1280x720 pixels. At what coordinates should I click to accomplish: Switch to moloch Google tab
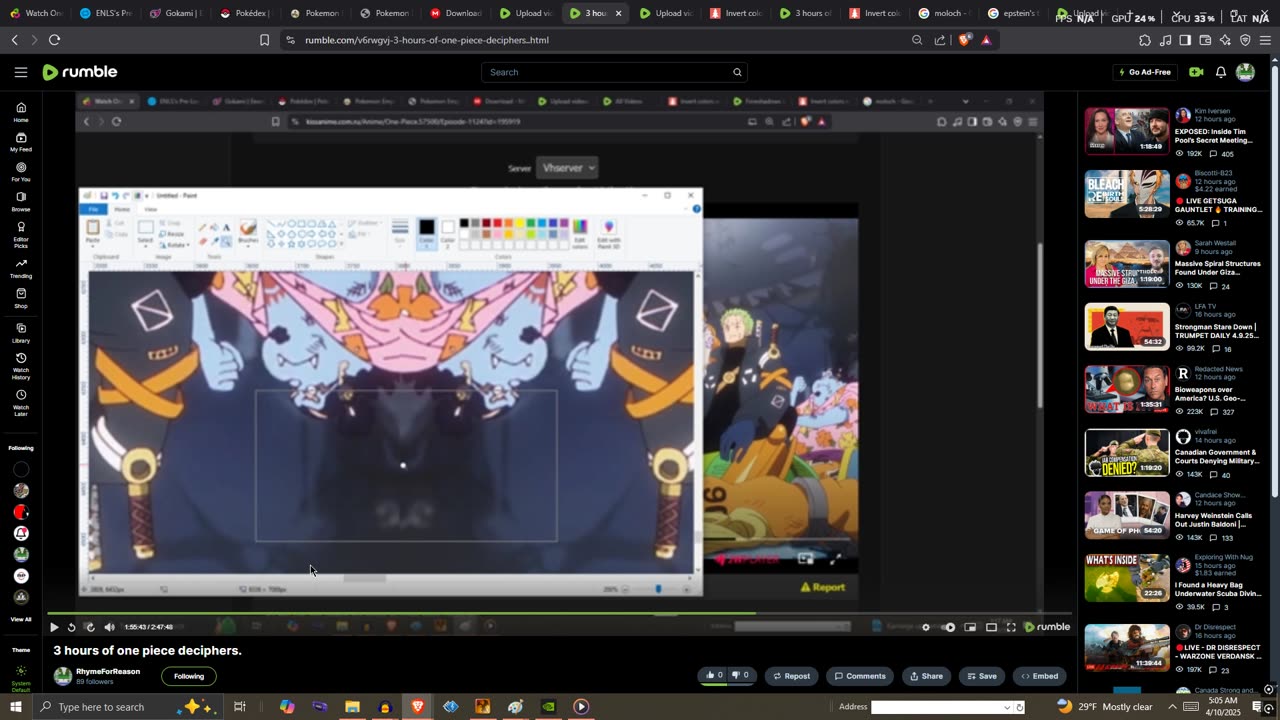[x=946, y=13]
